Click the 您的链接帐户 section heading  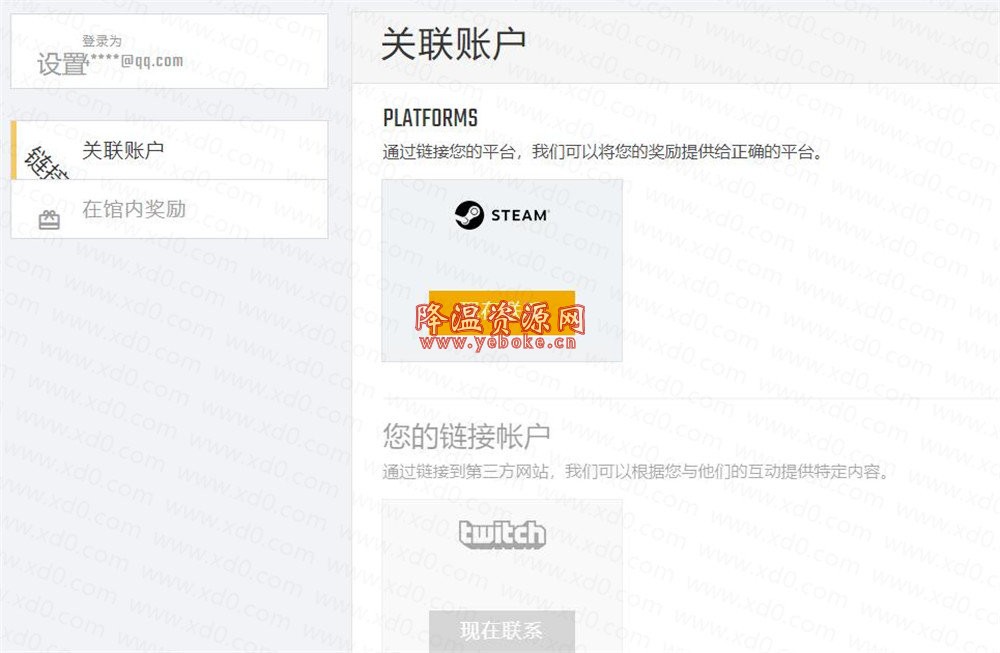[466, 436]
